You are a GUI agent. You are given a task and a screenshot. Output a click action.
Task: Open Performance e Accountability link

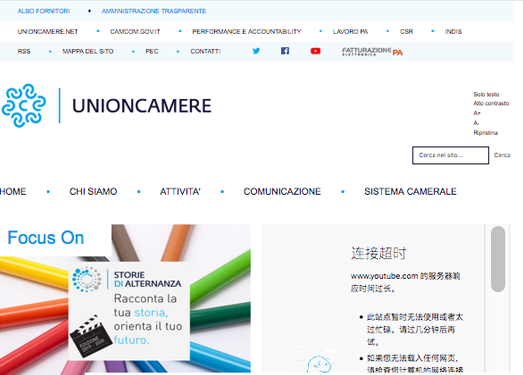[x=246, y=31]
